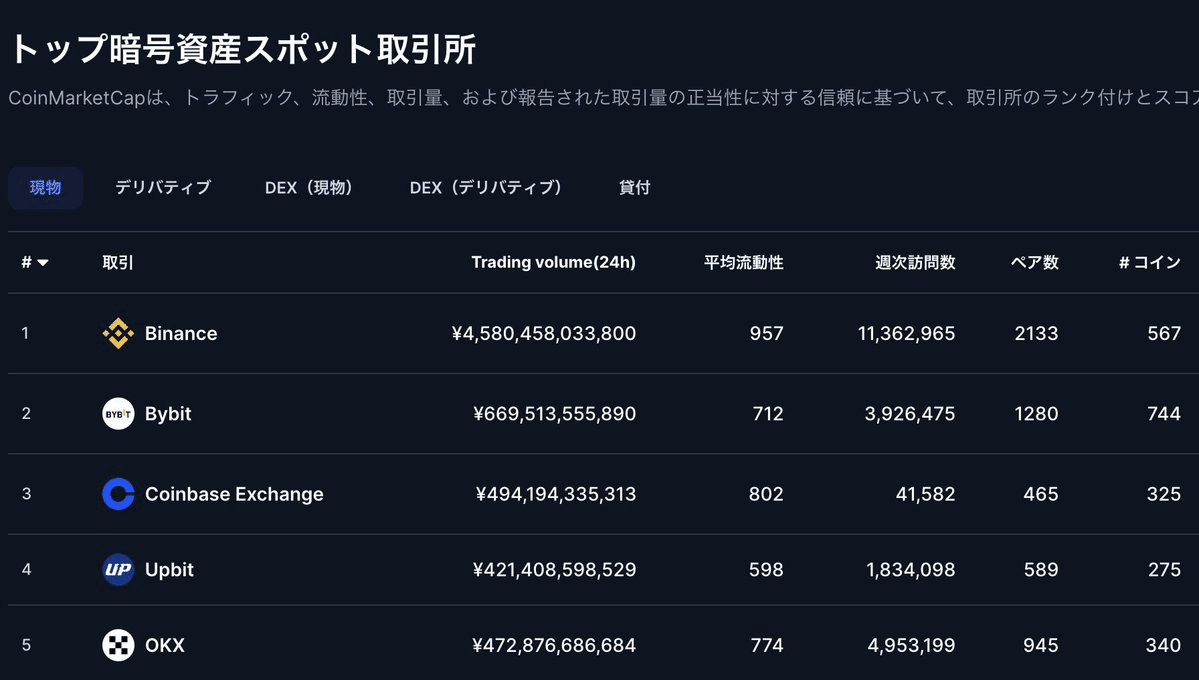Open OKX via its logo icon
This screenshot has width=1199, height=680.
118,645
